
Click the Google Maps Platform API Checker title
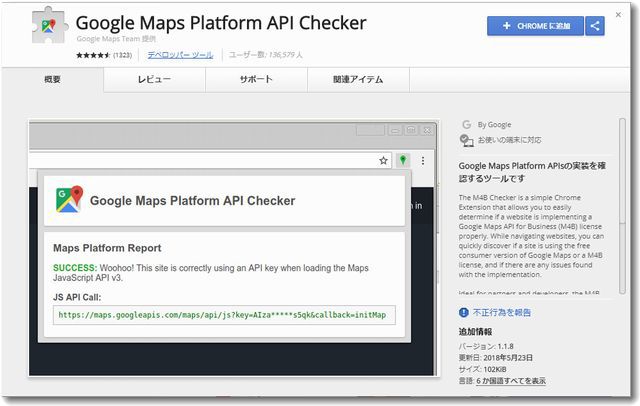point(221,23)
